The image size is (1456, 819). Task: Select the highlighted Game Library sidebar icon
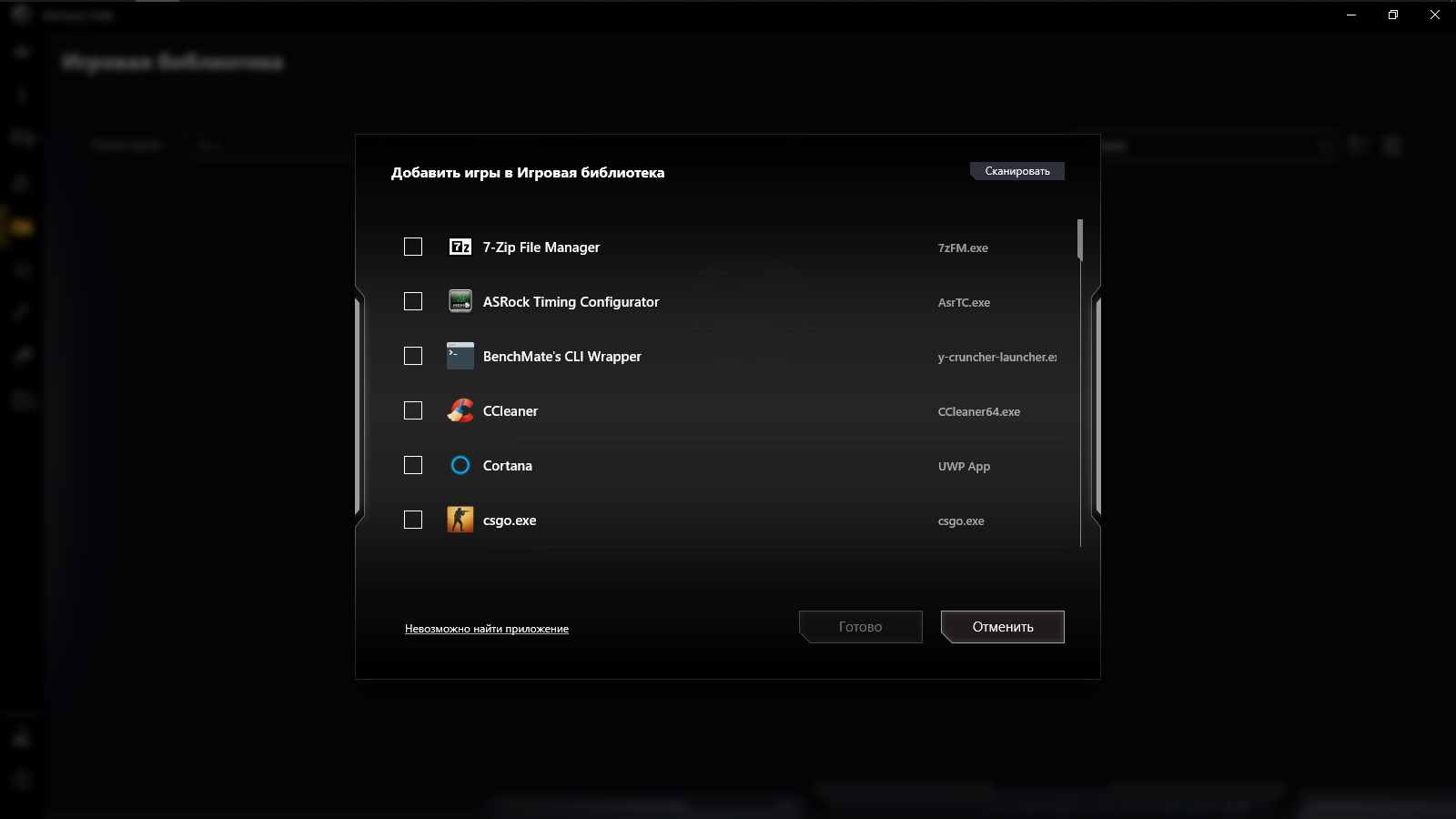pyautogui.click(x=20, y=228)
